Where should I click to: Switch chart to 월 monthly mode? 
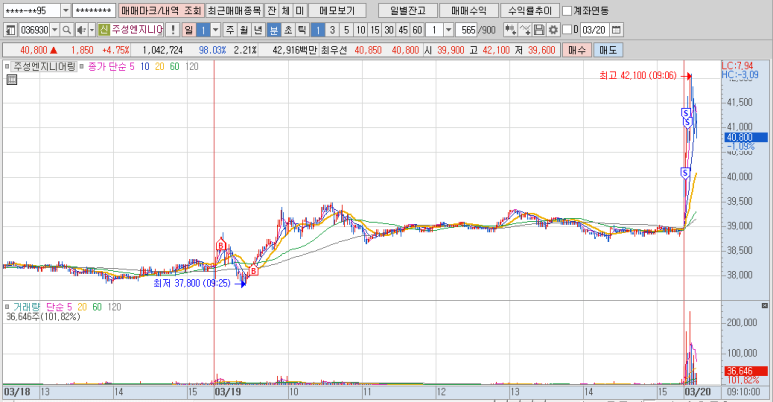click(244, 30)
